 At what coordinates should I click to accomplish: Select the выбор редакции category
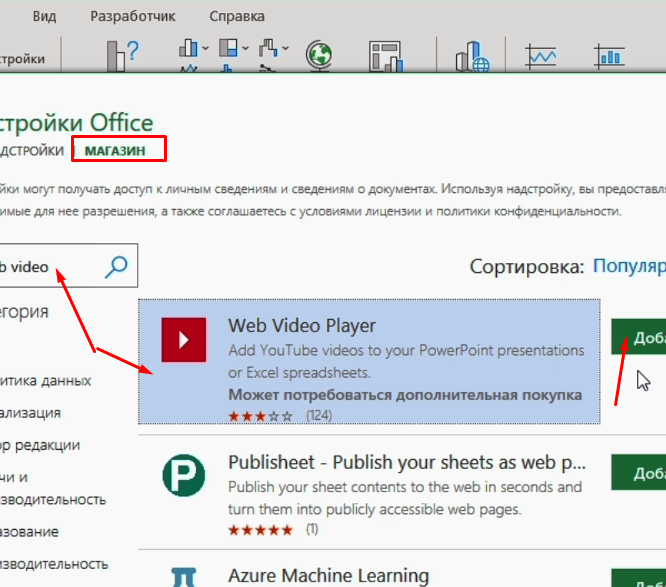click(x=40, y=445)
